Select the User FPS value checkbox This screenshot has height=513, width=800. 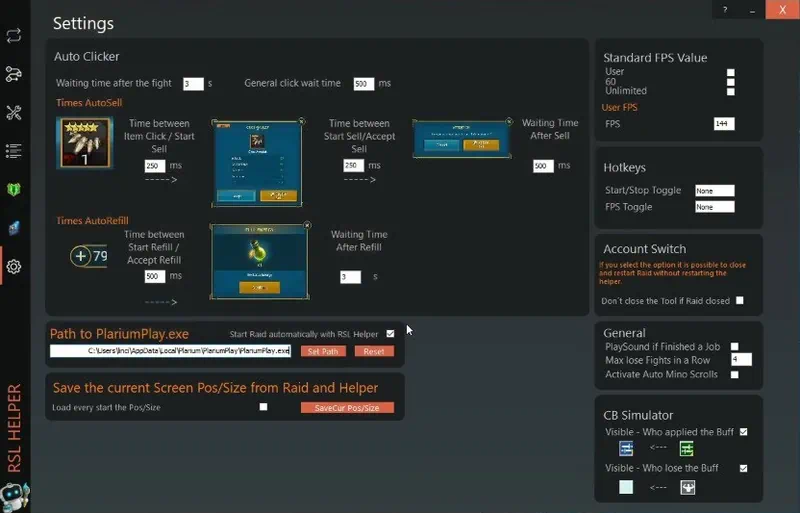(x=731, y=72)
